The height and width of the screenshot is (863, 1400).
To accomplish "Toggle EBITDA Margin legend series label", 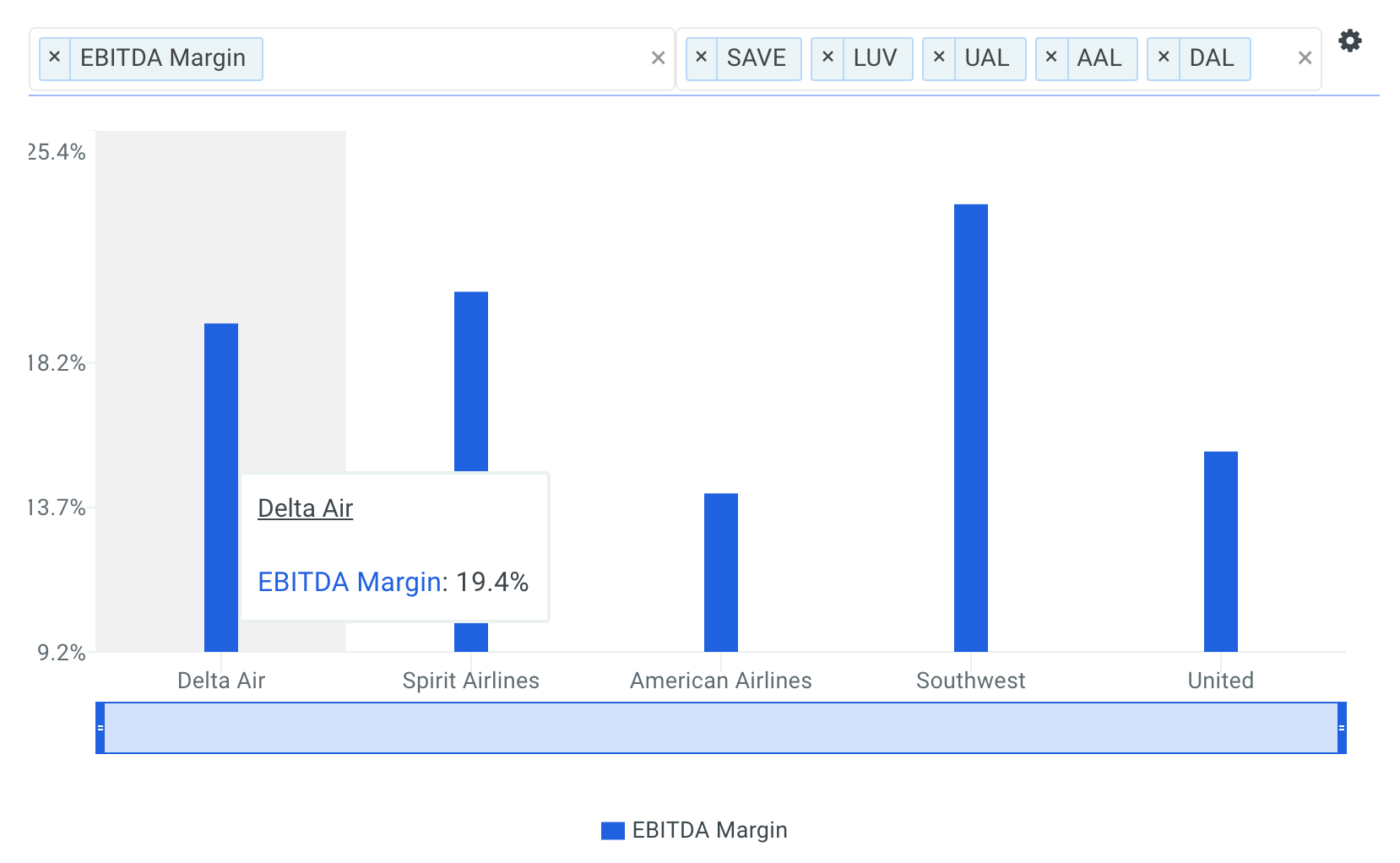I will click(x=709, y=831).
